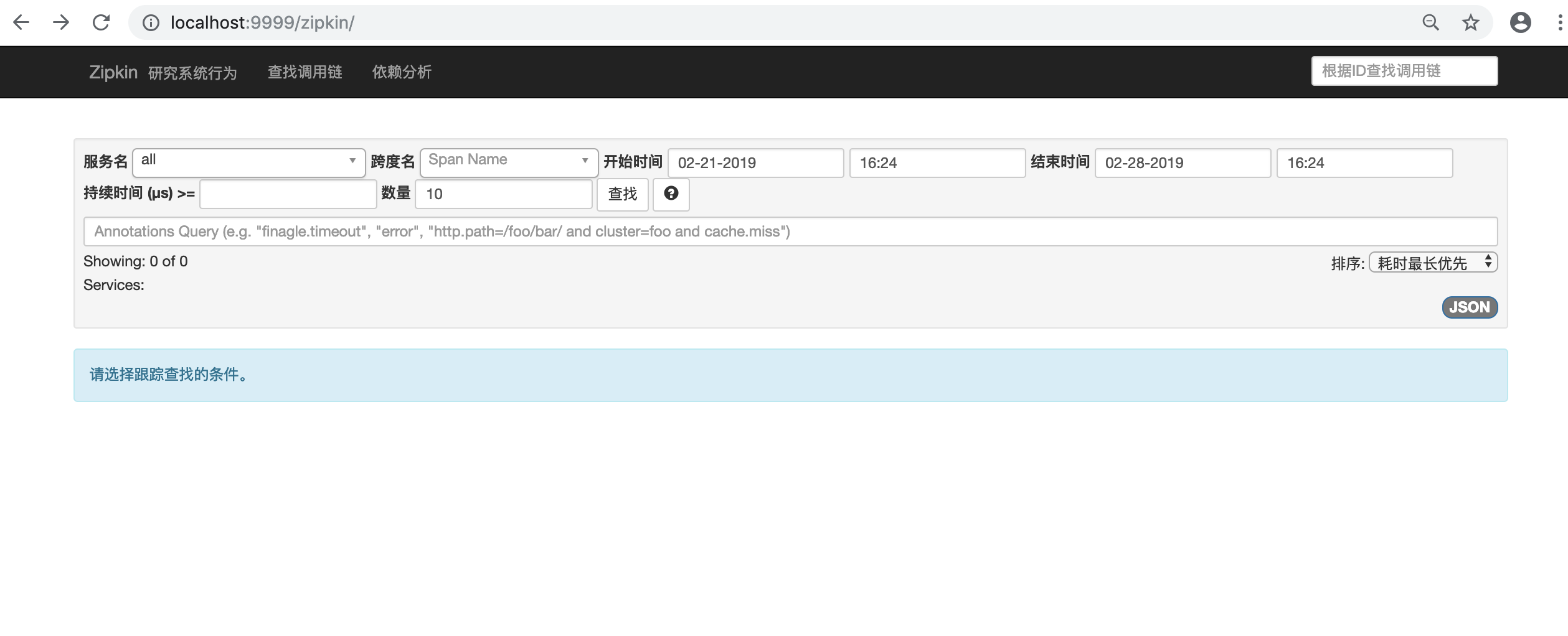Bookmark this page with the star icon
1568x636 pixels.
(1471, 23)
